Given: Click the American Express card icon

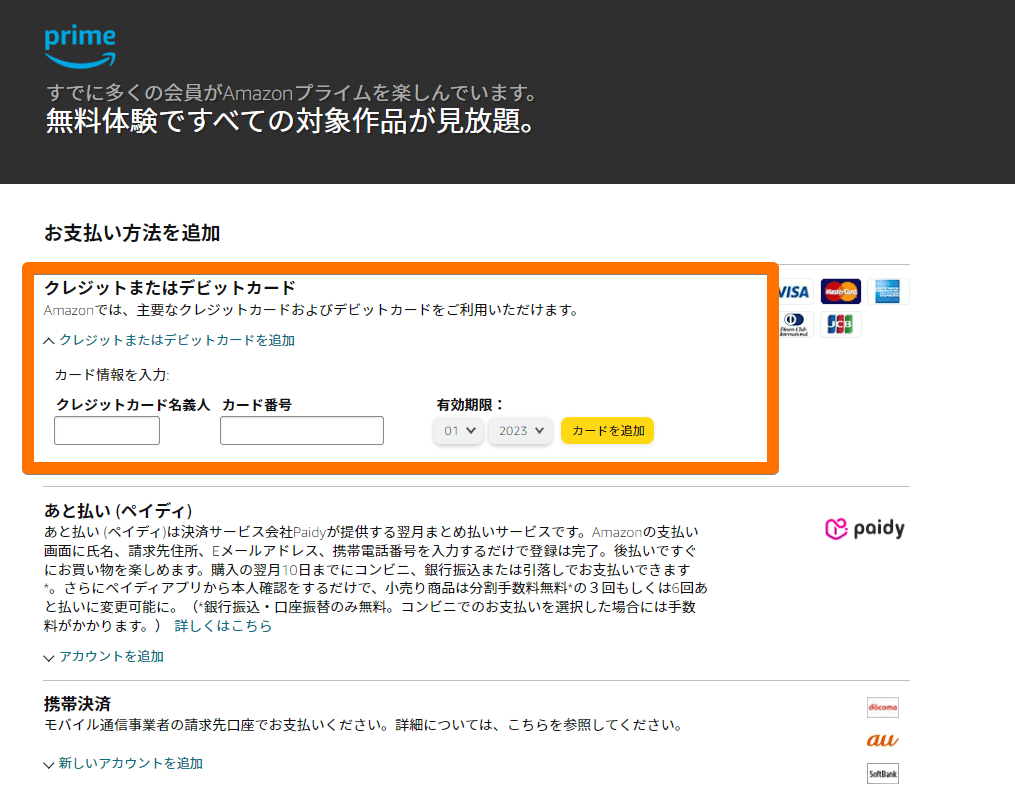Looking at the screenshot, I should [887, 292].
